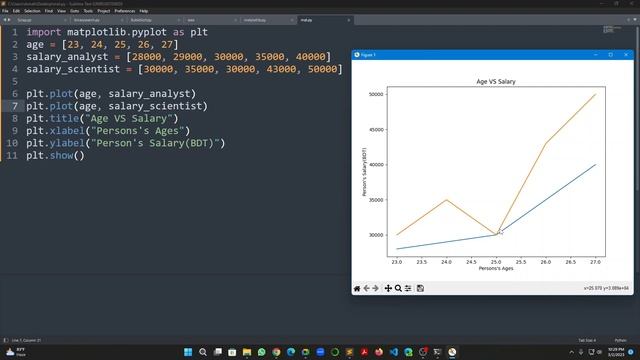Launch Microsoft Edge from the taskbar
The height and width of the screenshot is (360, 640).
[291, 352]
